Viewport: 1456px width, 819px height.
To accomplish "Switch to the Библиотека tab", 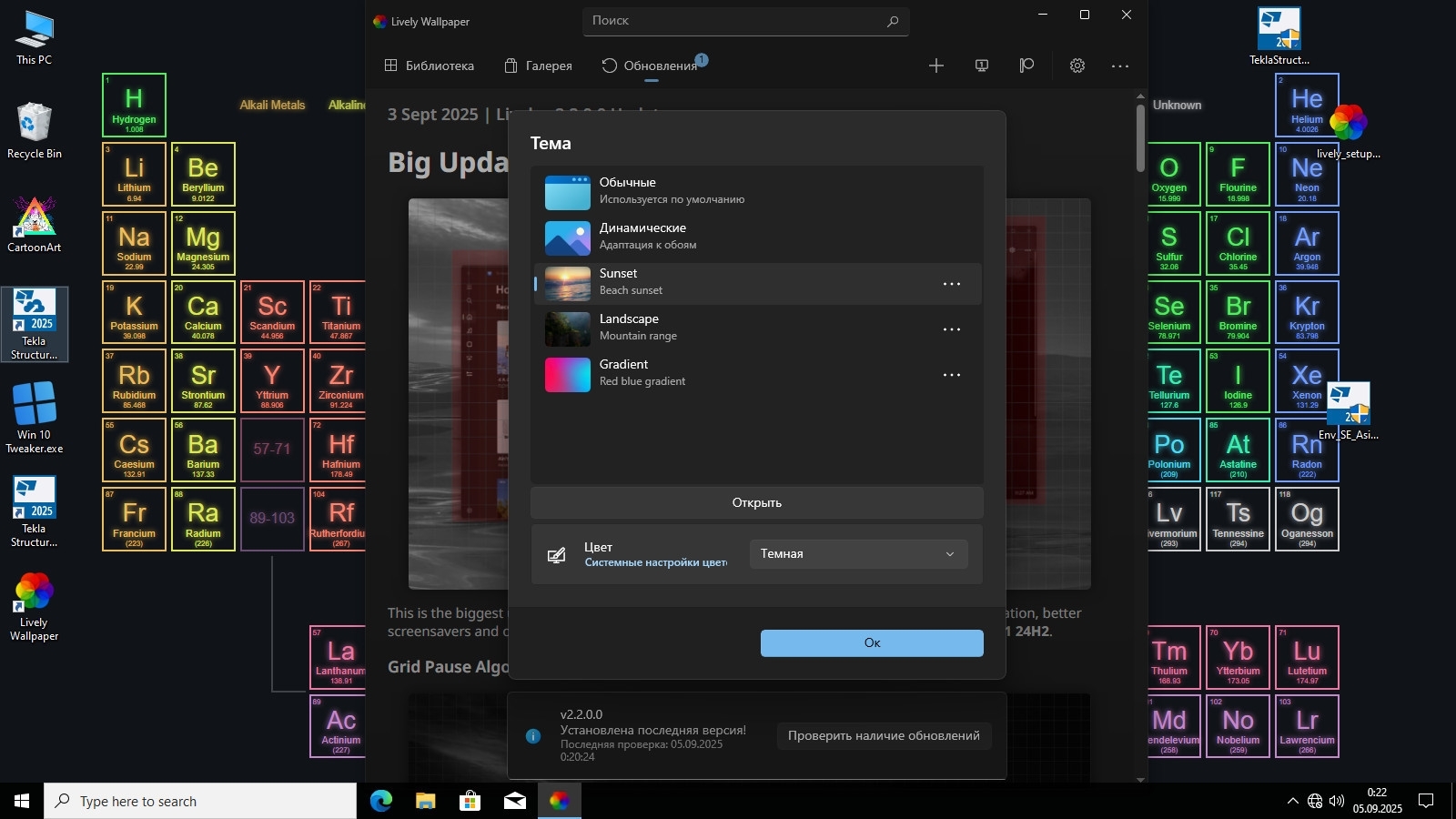I will pyautogui.click(x=429, y=66).
